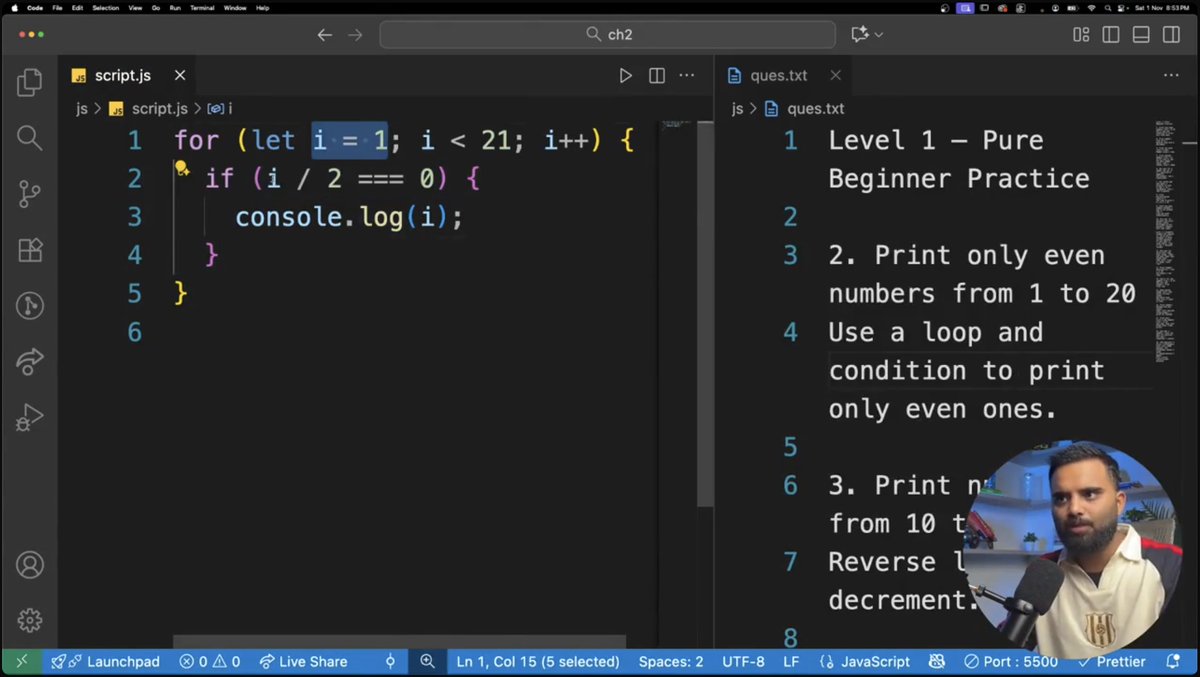
Task: Click the errors and warnings status indicator
Action: [x=209, y=661]
